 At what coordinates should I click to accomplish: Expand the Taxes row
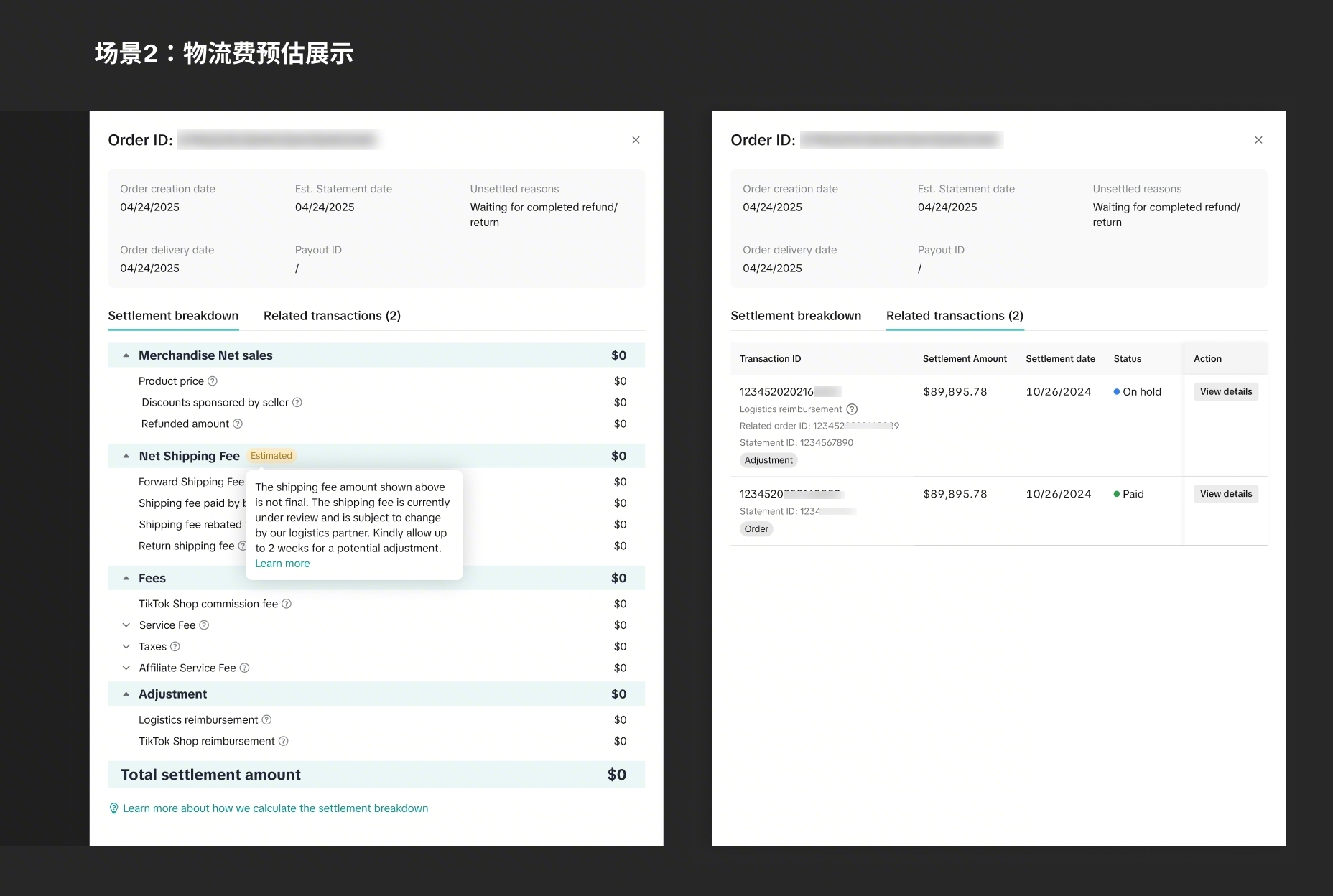(x=126, y=647)
